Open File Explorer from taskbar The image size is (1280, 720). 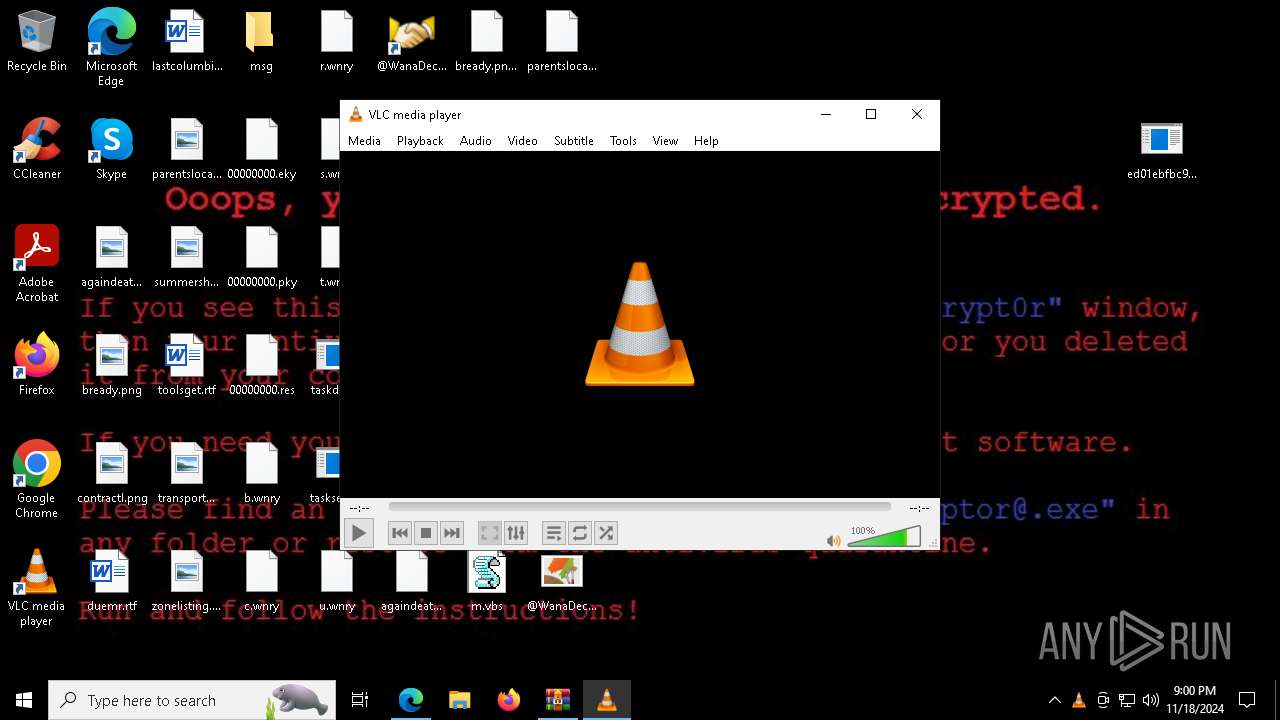(459, 700)
